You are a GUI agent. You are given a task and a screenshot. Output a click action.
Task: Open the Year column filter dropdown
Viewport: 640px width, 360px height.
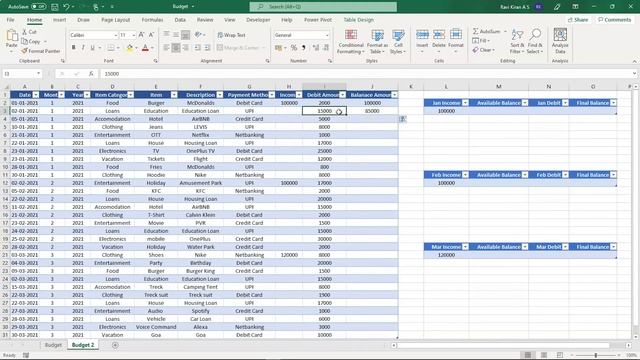(x=87, y=95)
